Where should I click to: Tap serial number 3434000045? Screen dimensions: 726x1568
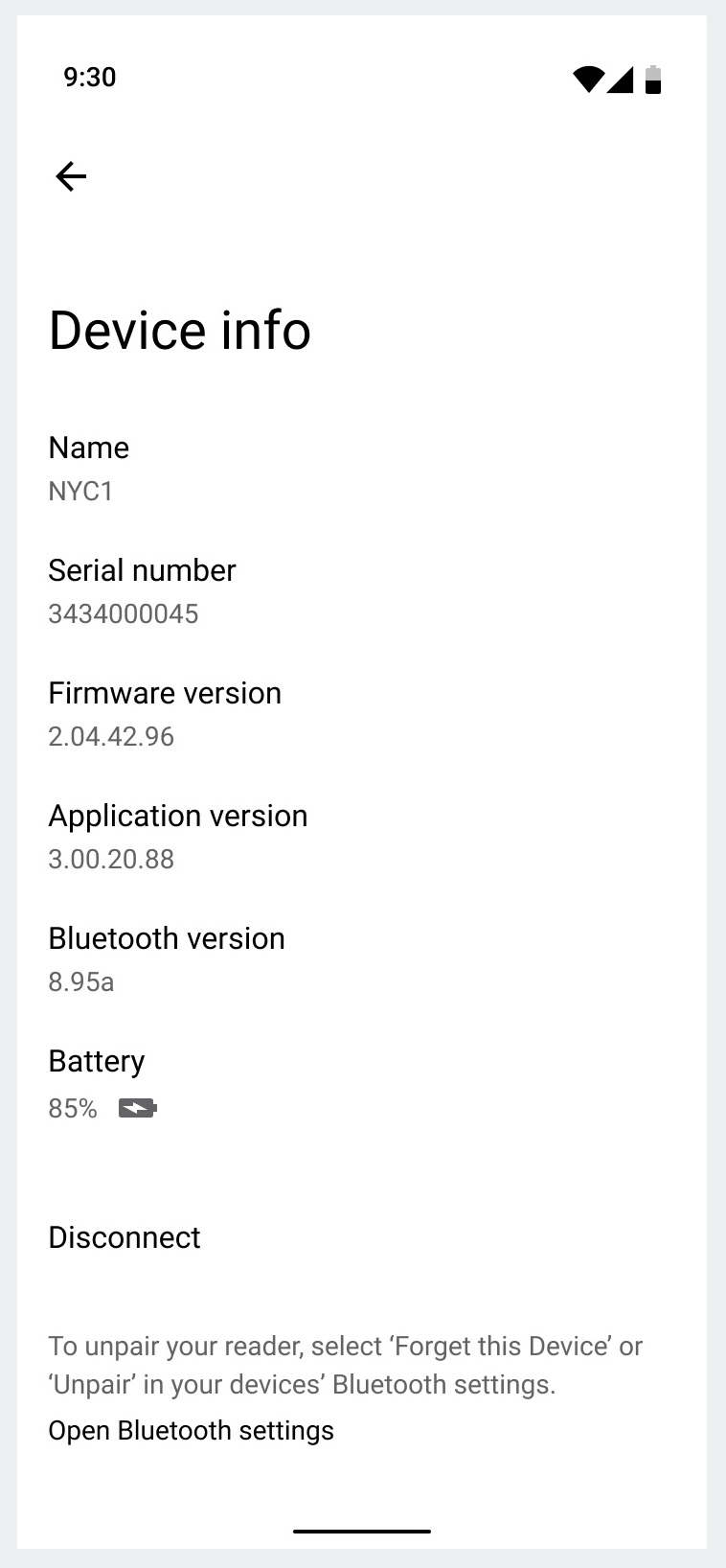pyautogui.click(x=124, y=613)
